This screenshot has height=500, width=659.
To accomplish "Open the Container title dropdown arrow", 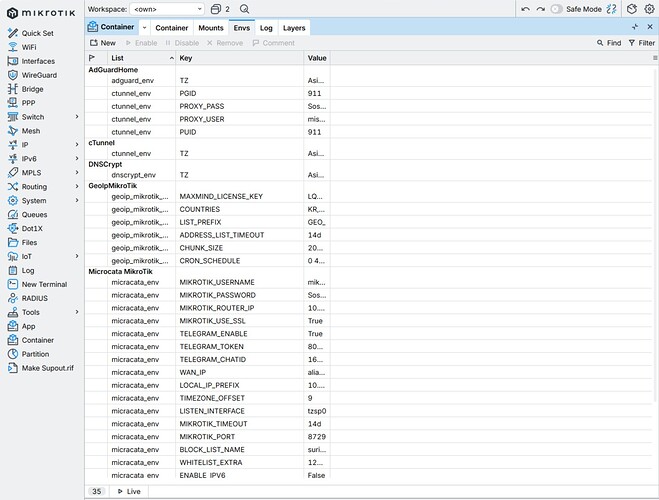I will (144, 28).
